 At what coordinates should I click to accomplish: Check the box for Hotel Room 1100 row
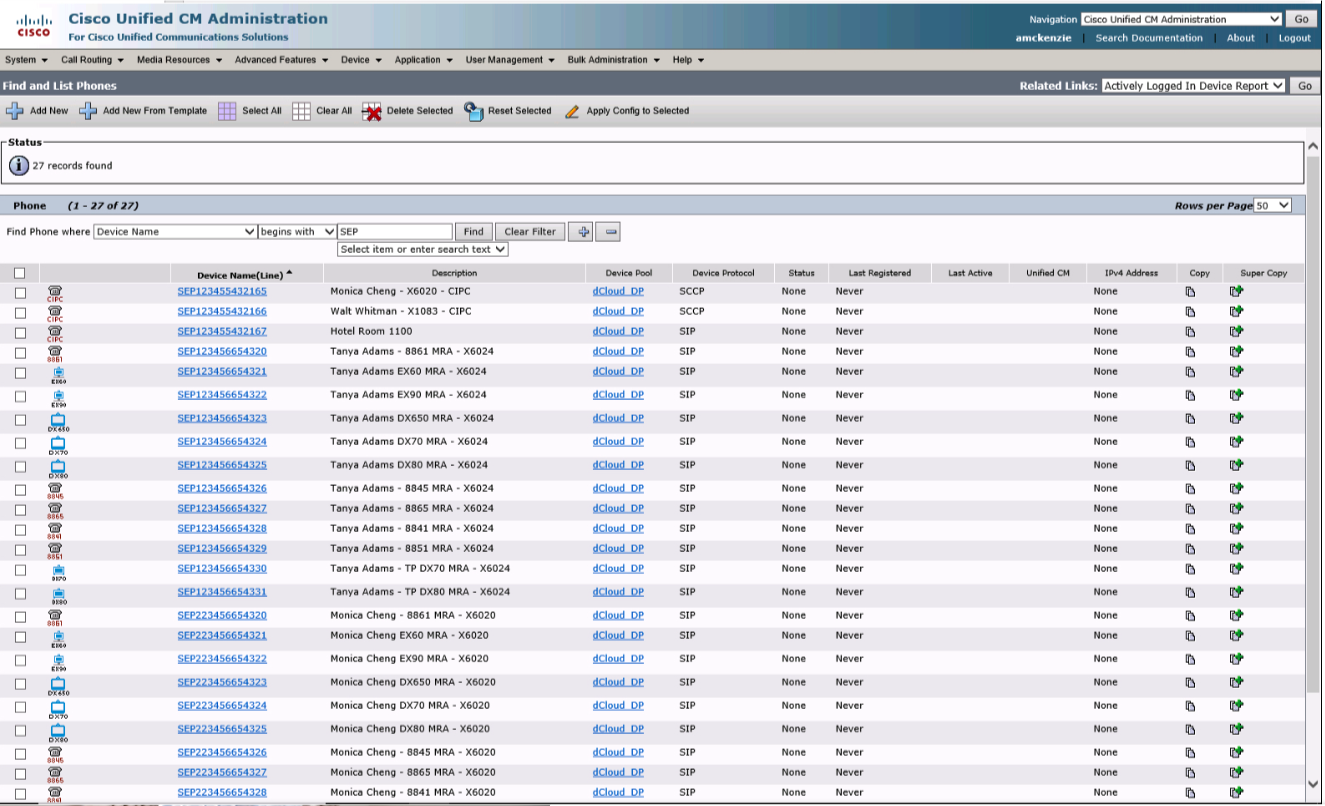coord(20,333)
